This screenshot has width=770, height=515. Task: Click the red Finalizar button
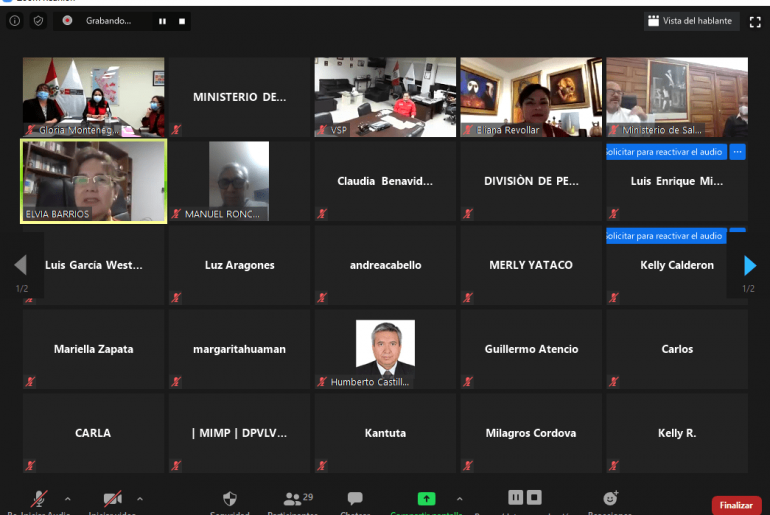pyautogui.click(x=736, y=505)
